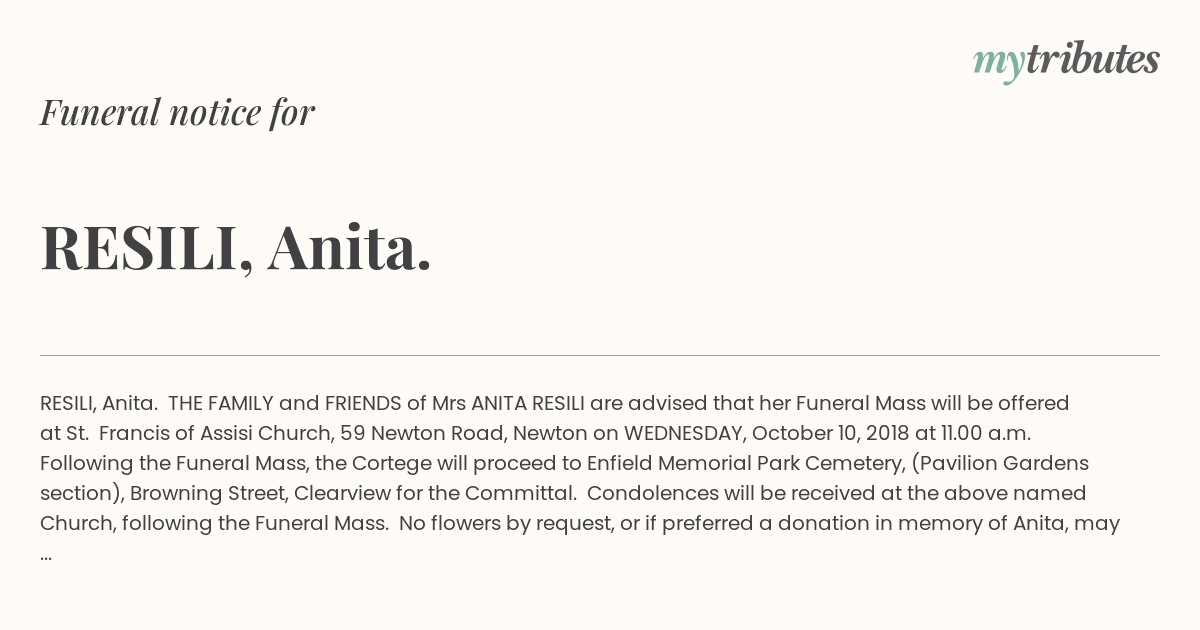Click the word 'WEDNESDAY' in the notice

click(683, 433)
